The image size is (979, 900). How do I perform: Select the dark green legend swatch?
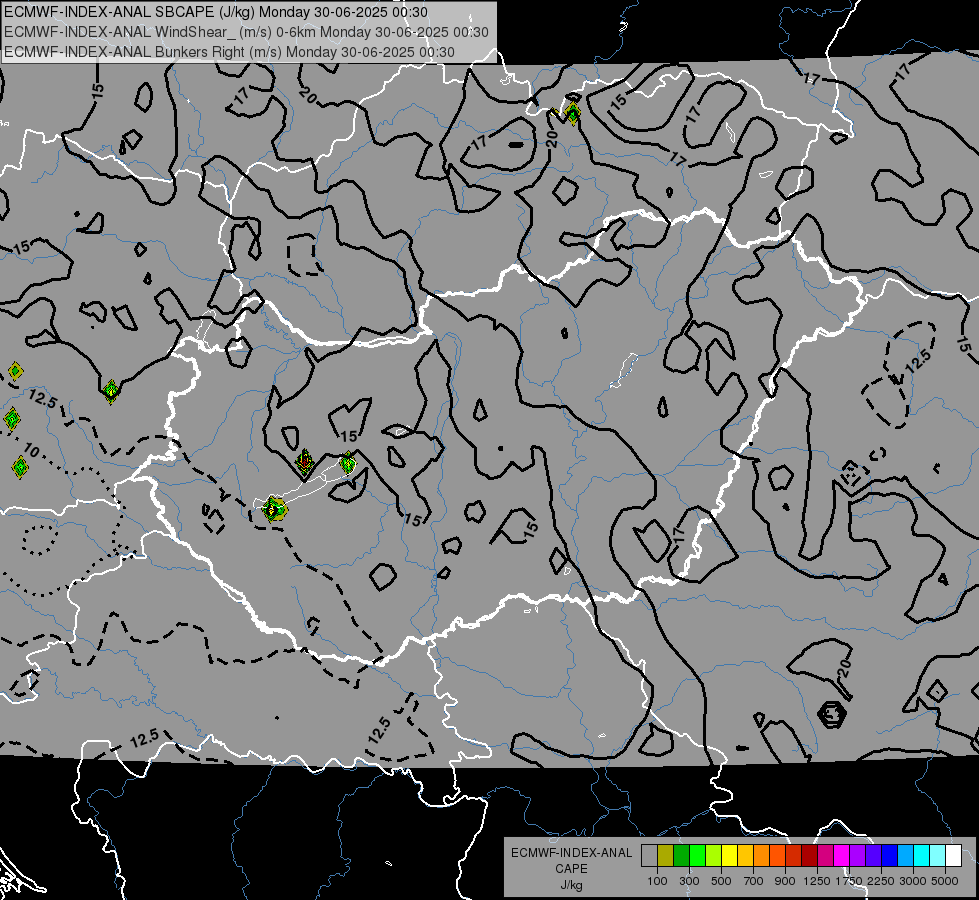(682, 856)
